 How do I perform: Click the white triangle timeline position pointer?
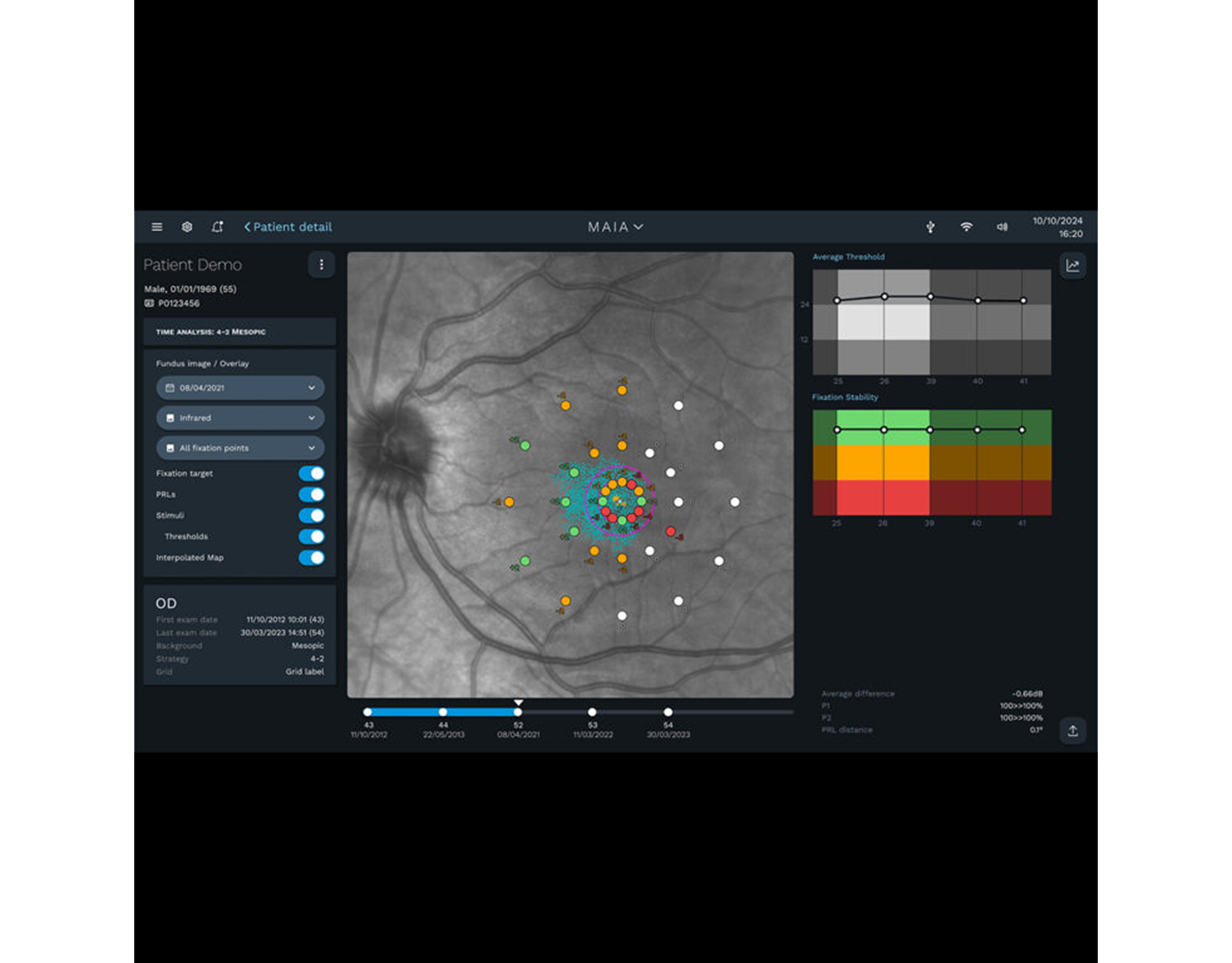[518, 702]
